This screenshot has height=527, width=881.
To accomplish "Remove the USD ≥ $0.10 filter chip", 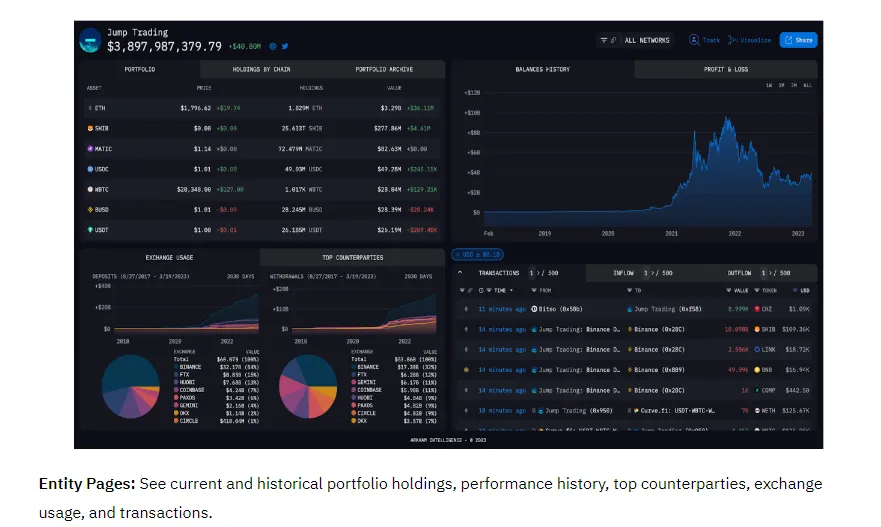I will tap(458, 255).
